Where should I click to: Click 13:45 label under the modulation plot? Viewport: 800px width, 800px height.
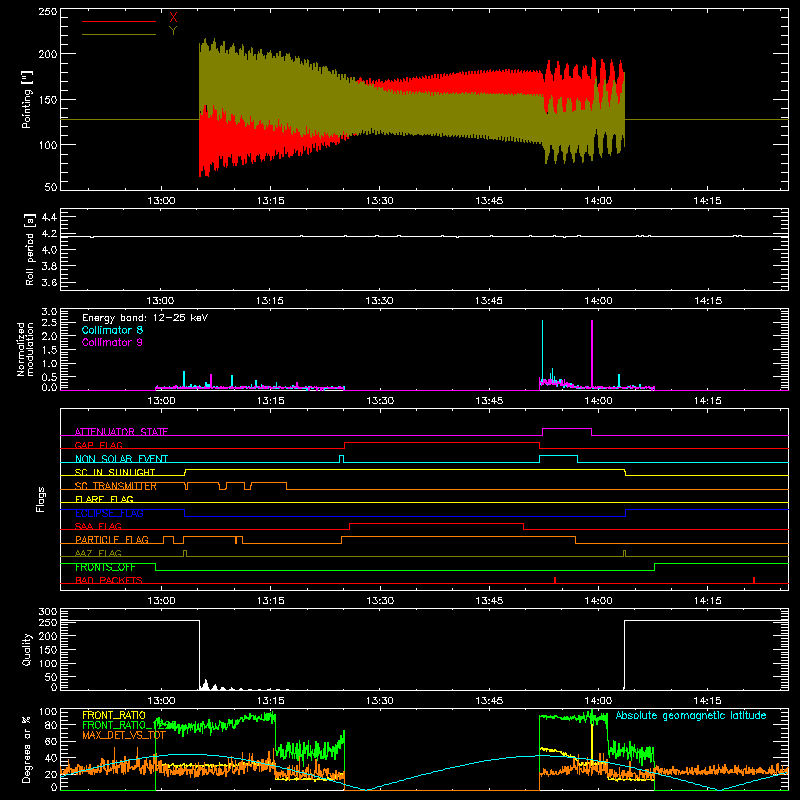pyautogui.click(x=489, y=401)
